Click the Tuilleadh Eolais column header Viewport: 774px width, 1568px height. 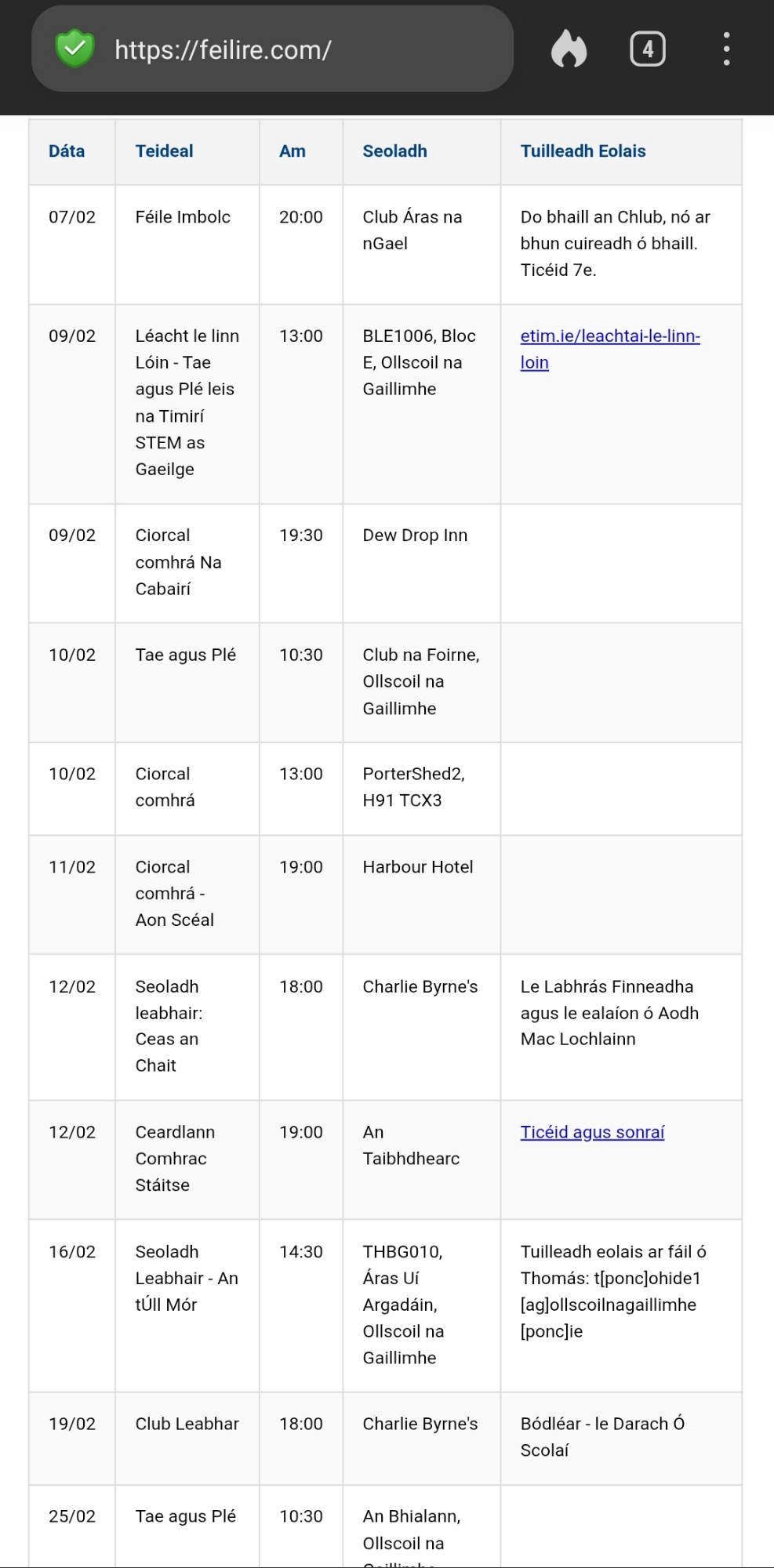click(583, 151)
